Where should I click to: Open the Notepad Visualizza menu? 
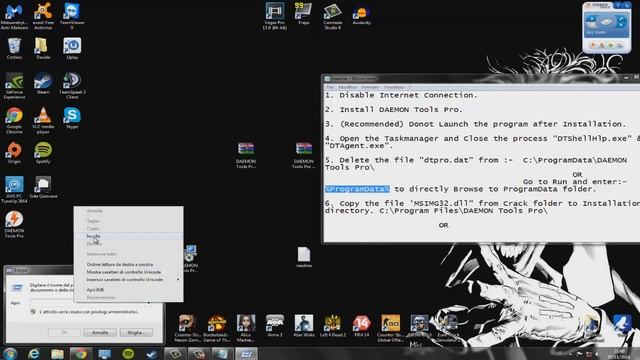(x=393, y=87)
